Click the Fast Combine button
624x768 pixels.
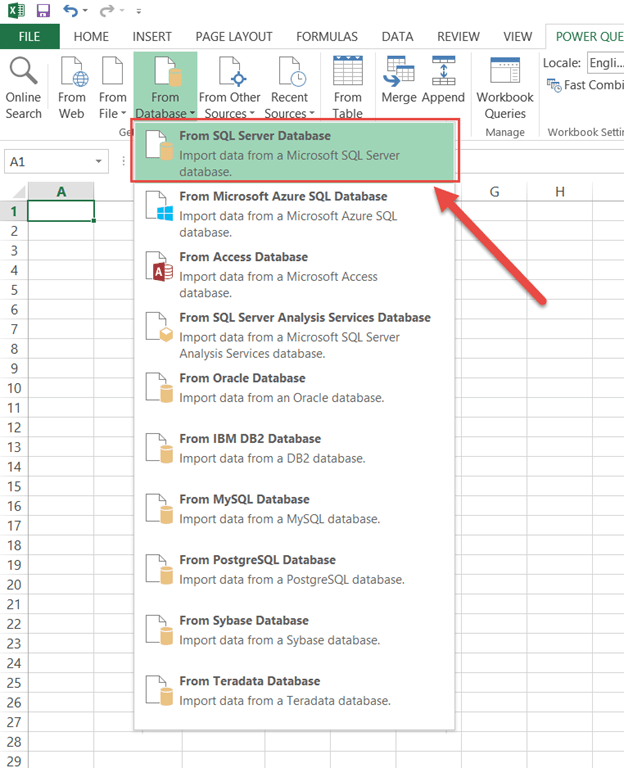[586, 86]
